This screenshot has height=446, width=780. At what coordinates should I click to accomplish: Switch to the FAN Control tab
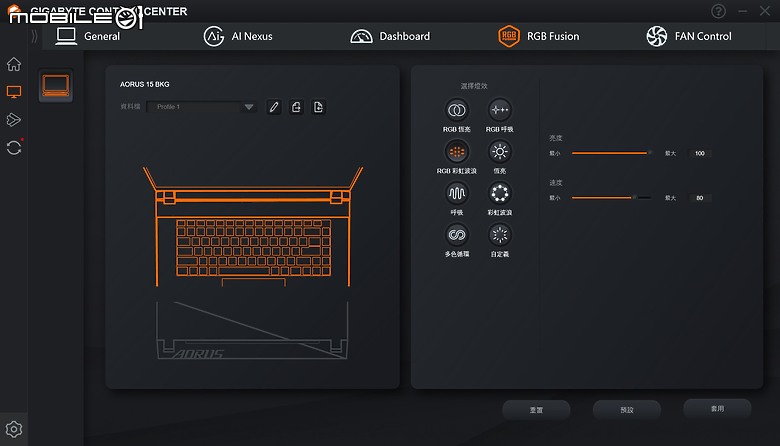[x=689, y=36]
